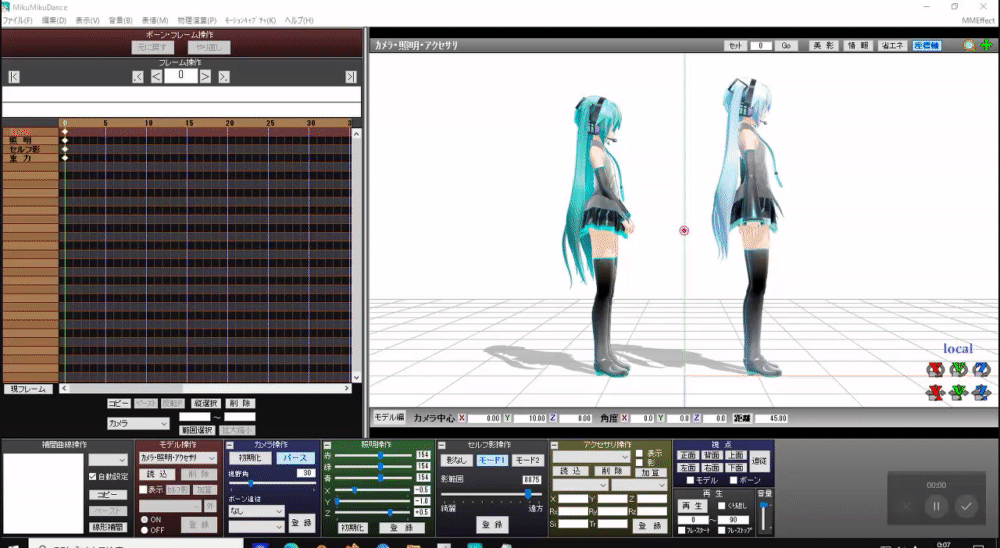Screen dimensions: 1000x548
Task: Click the 正面 front view button
Action: [x=688, y=455]
